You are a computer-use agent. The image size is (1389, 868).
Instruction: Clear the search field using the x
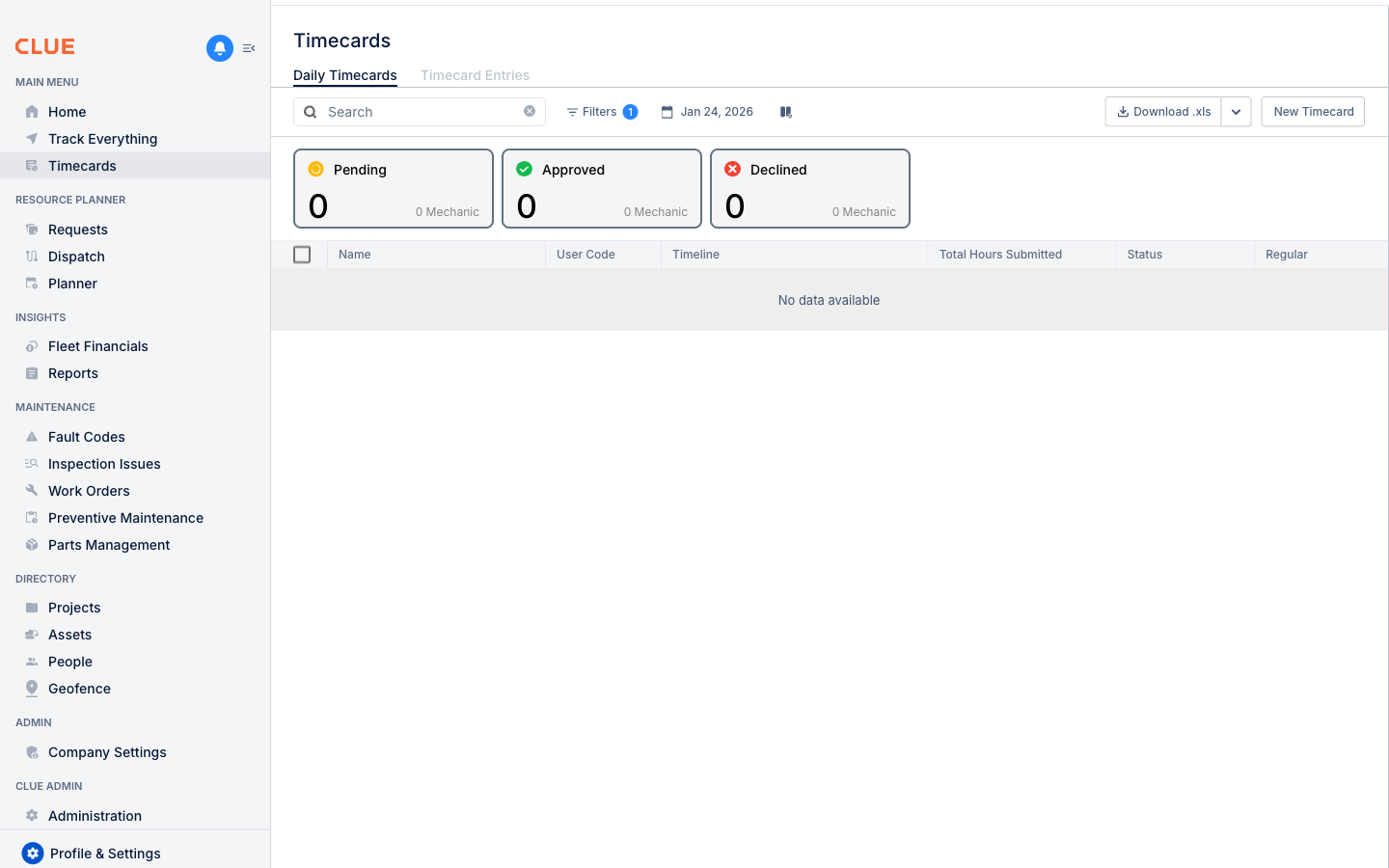point(529,111)
